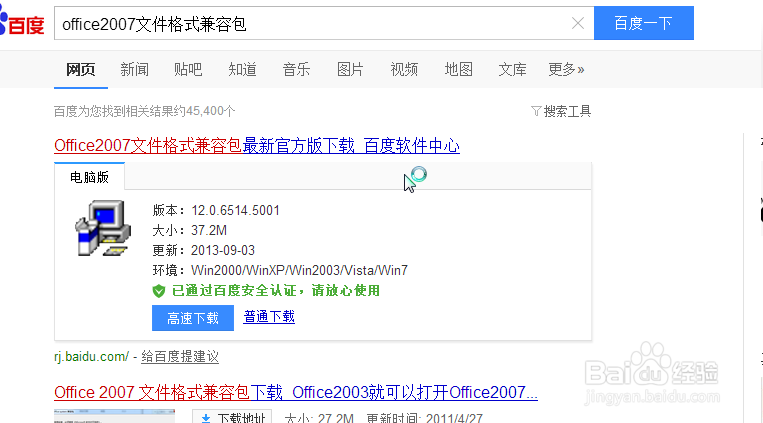
Task: Click the green safety shield icon
Action: click(159, 291)
